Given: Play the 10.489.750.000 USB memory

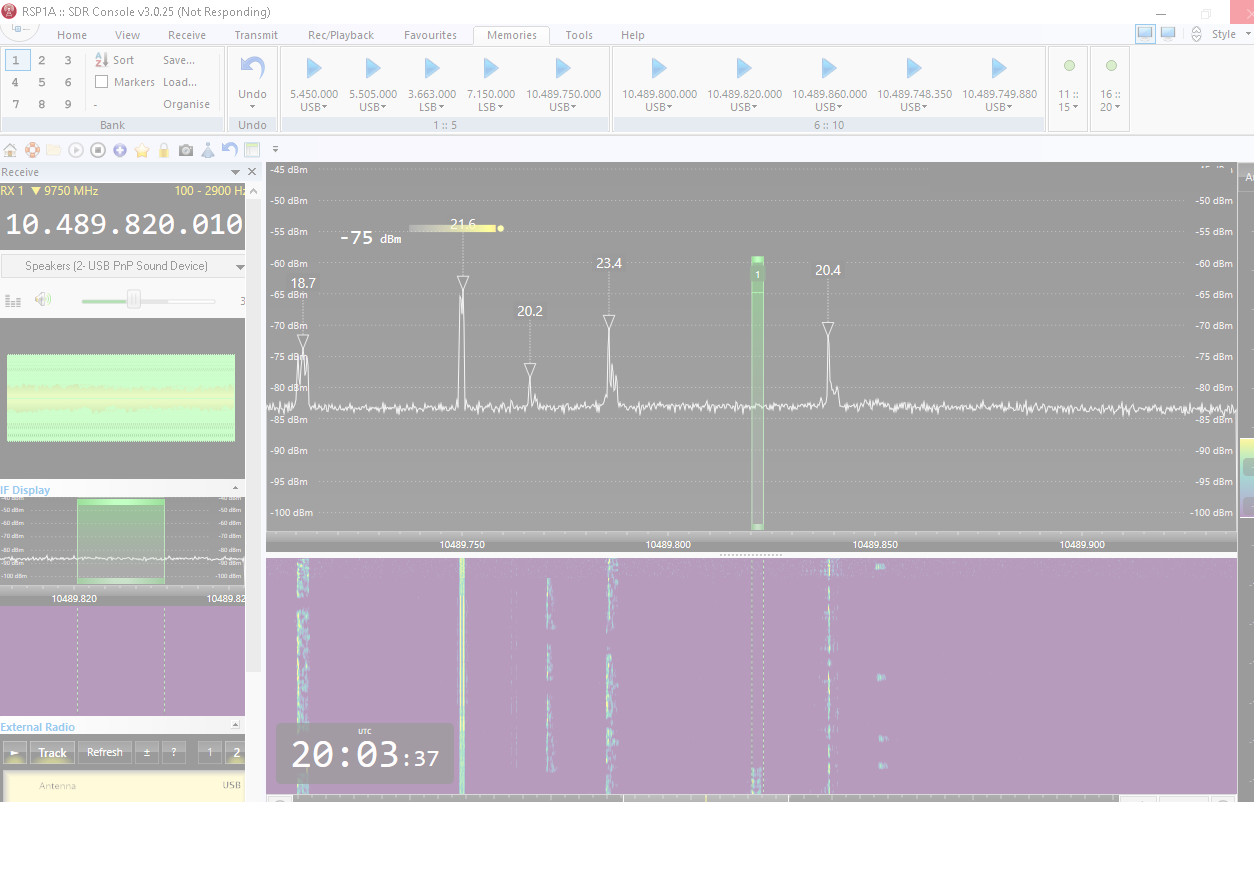Looking at the screenshot, I should point(563,69).
